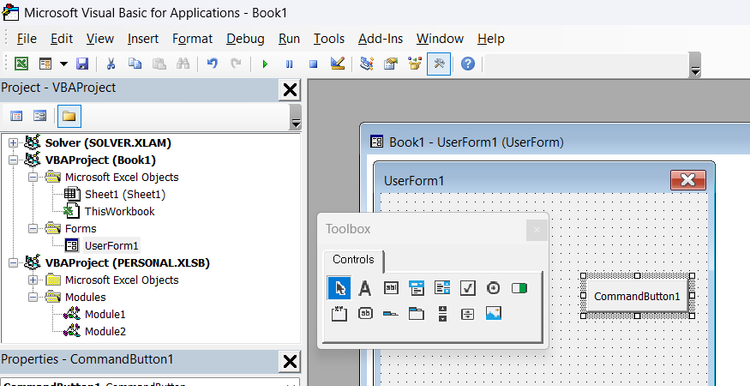Pick Label control in Toolbox

[x=365, y=288]
